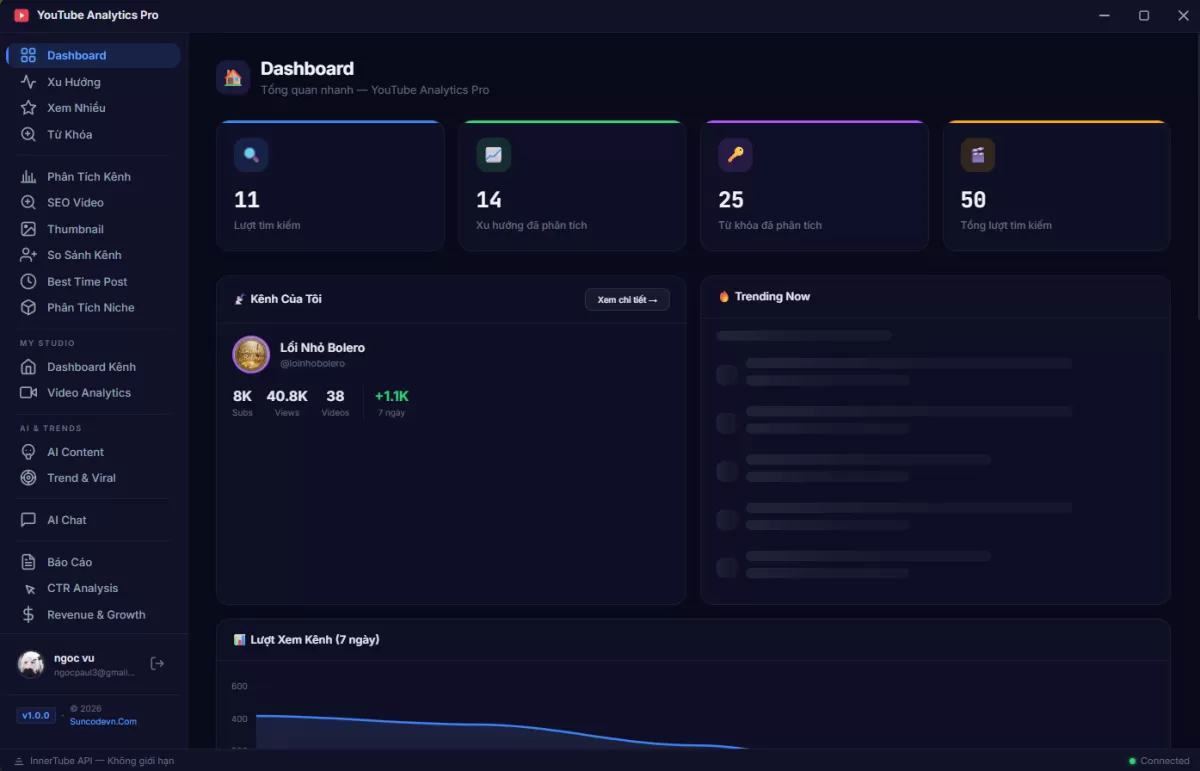This screenshot has width=1200, height=771.
Task: Click the Lối Nhỏ Bolero channel avatar
Action: tap(251, 354)
